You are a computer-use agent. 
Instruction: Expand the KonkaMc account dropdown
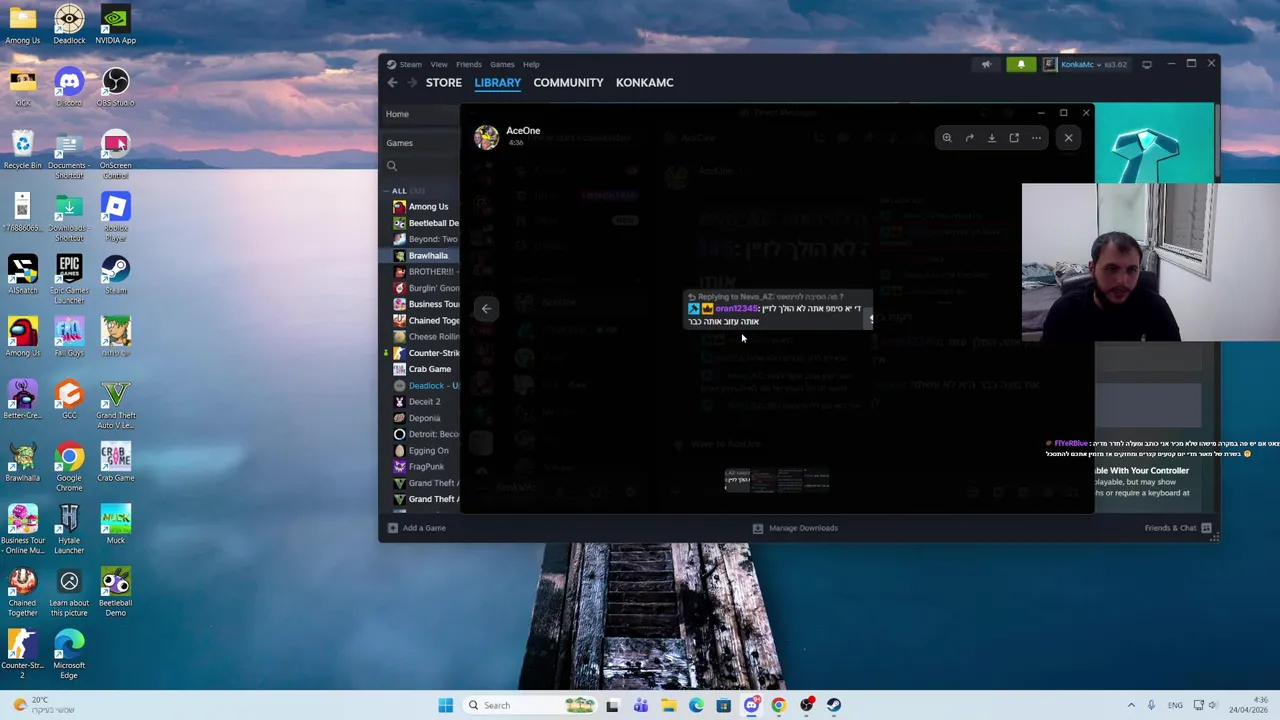tap(1087, 65)
